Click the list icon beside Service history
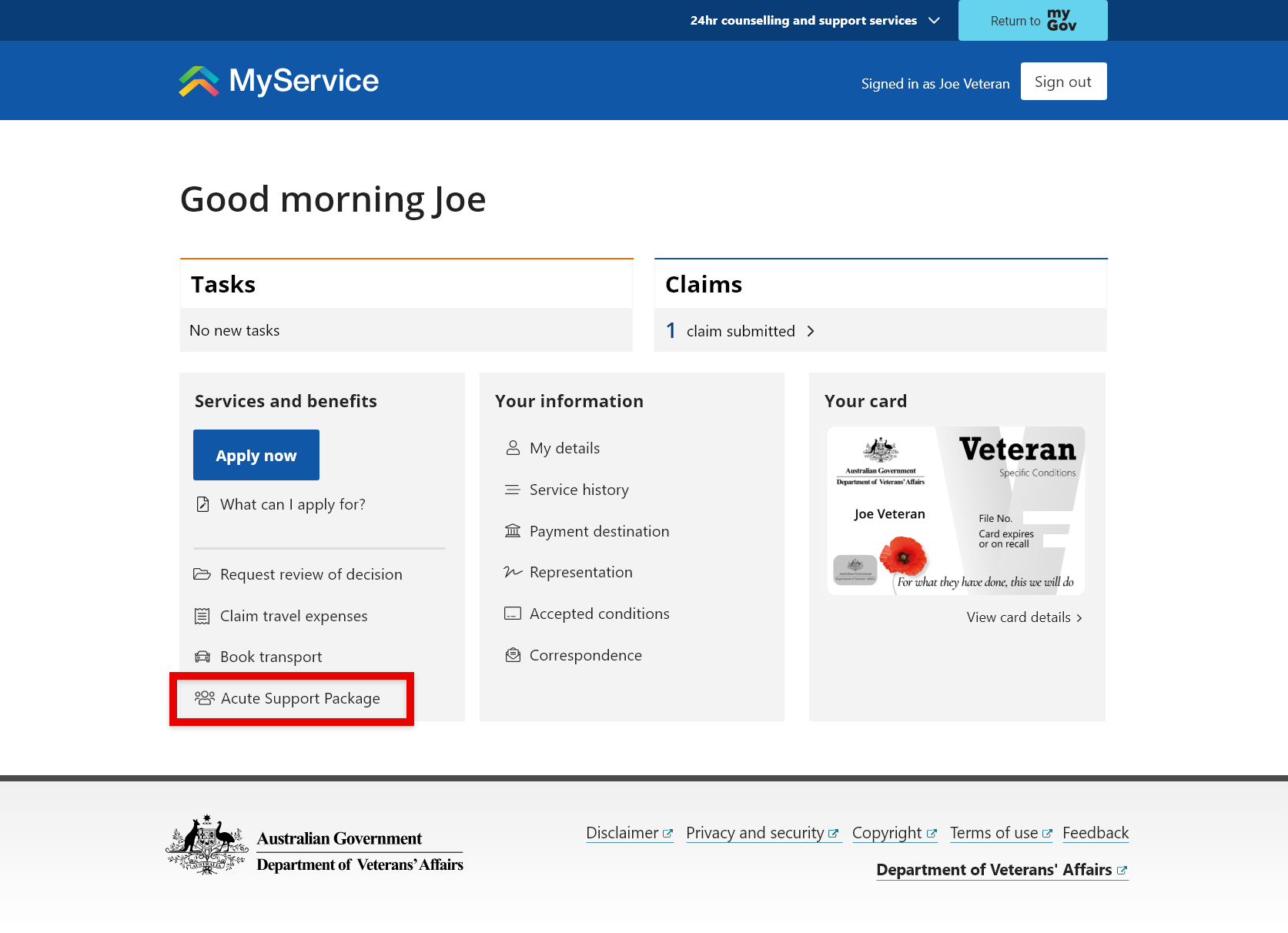The width and height of the screenshot is (1288, 933). click(513, 490)
